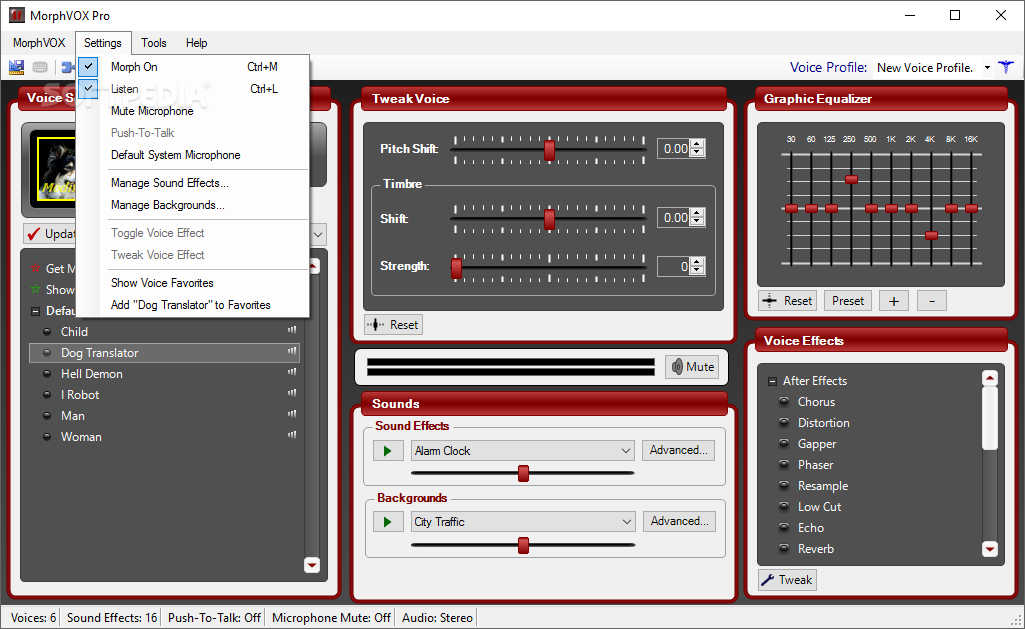Select the Man voice
The height and width of the screenshot is (629, 1025).
point(165,415)
